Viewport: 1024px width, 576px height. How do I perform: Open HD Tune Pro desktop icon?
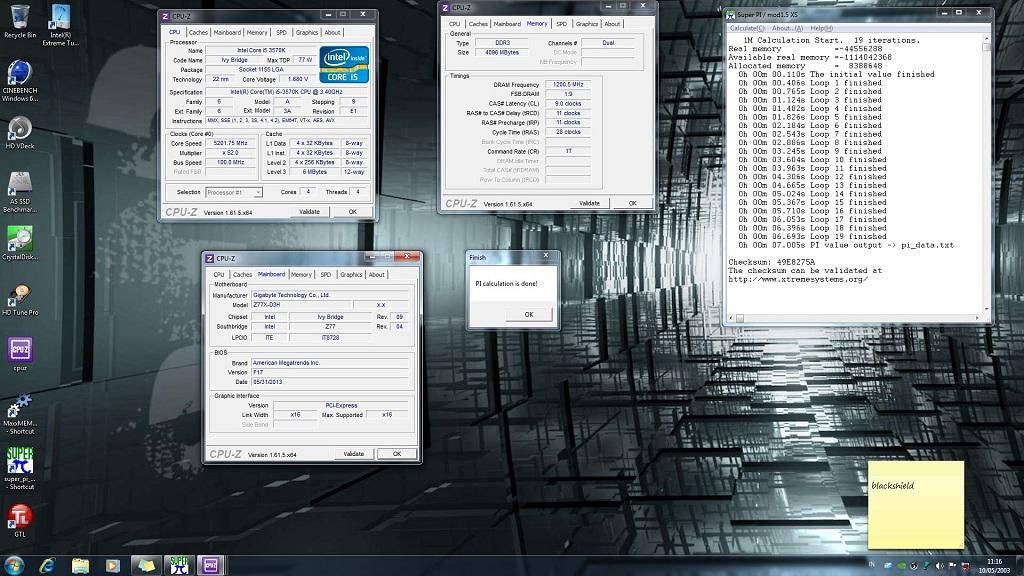[20, 300]
